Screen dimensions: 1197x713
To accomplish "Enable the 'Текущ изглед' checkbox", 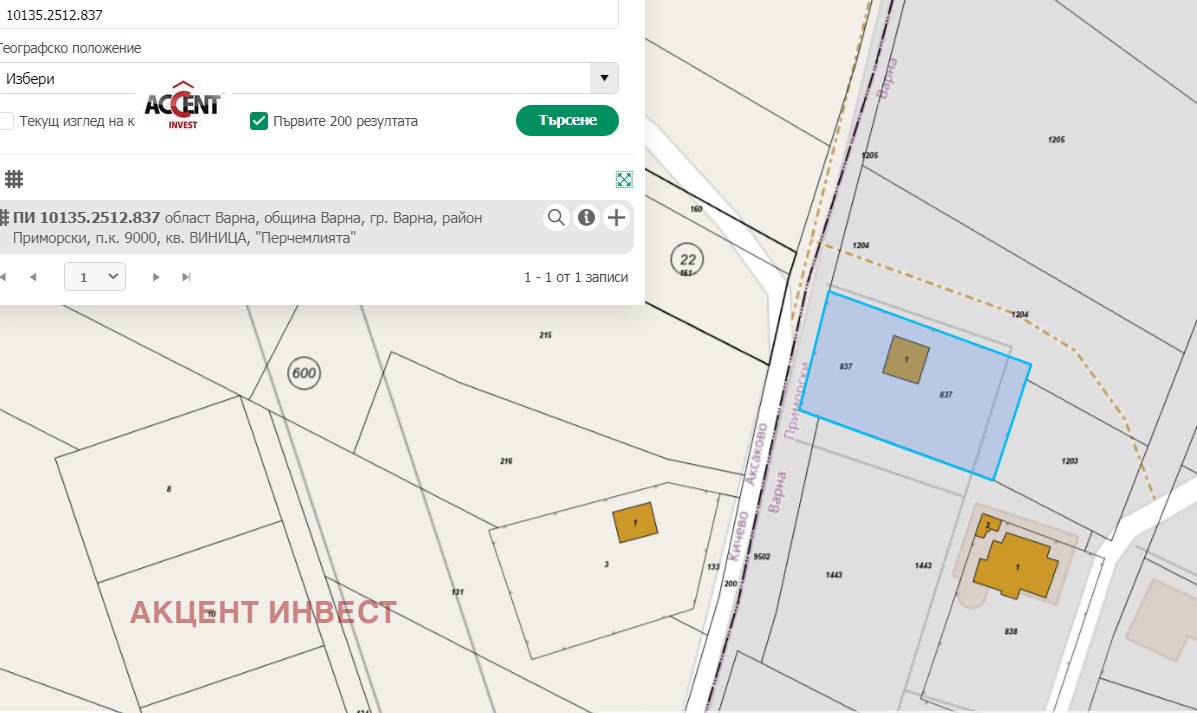I will coord(6,121).
